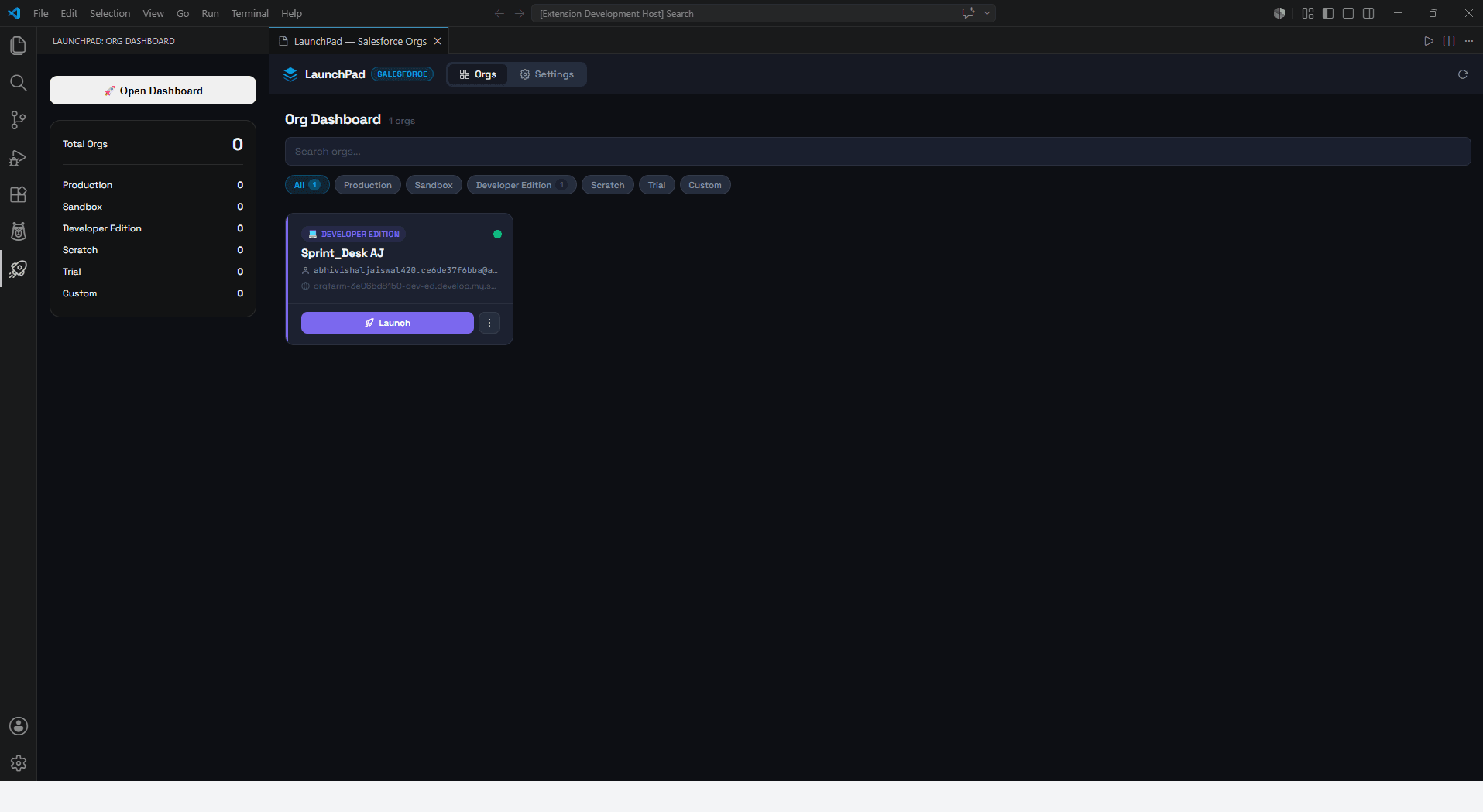This screenshot has height=812, width=1483.
Task: Open the Edit menu
Action: pos(69,13)
